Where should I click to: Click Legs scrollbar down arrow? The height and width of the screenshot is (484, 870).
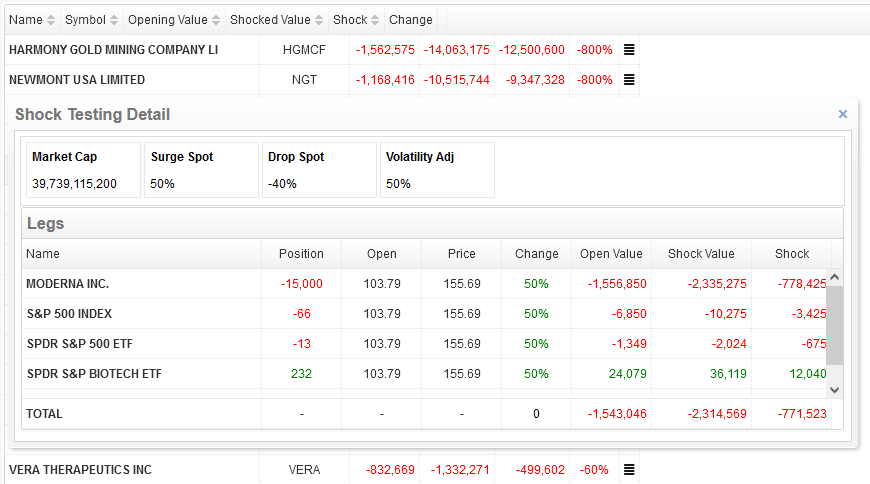tap(834, 390)
